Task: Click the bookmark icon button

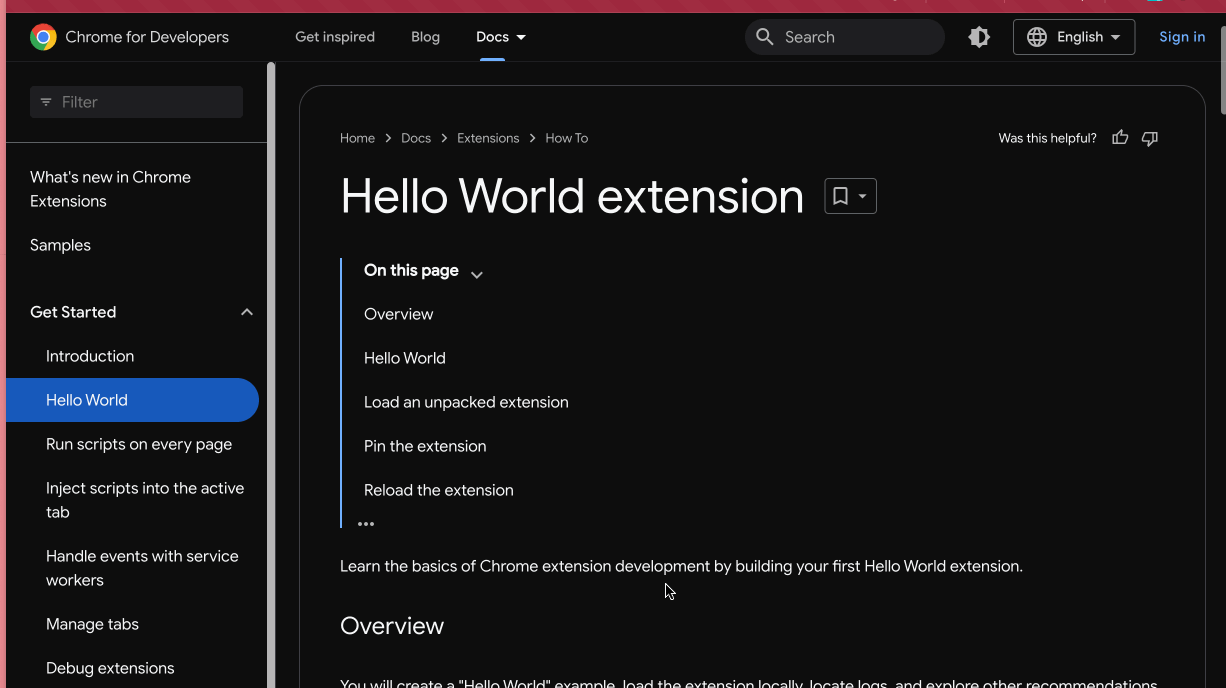Action: coord(850,196)
